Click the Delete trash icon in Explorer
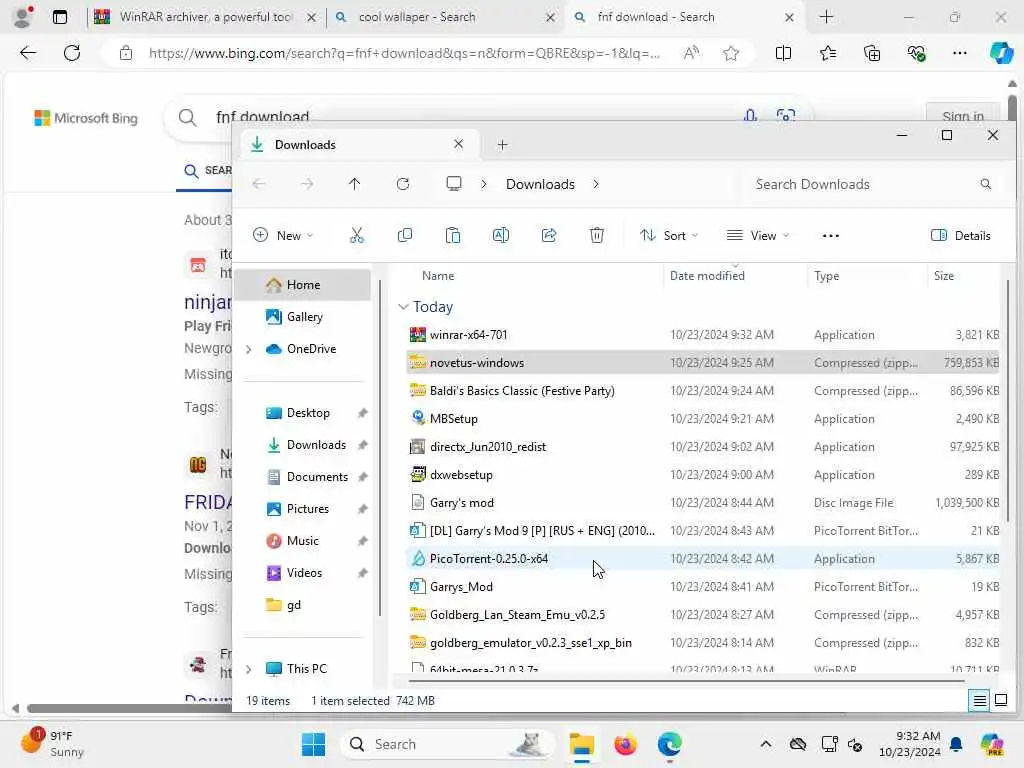The width and height of the screenshot is (1024, 768). [x=597, y=235]
